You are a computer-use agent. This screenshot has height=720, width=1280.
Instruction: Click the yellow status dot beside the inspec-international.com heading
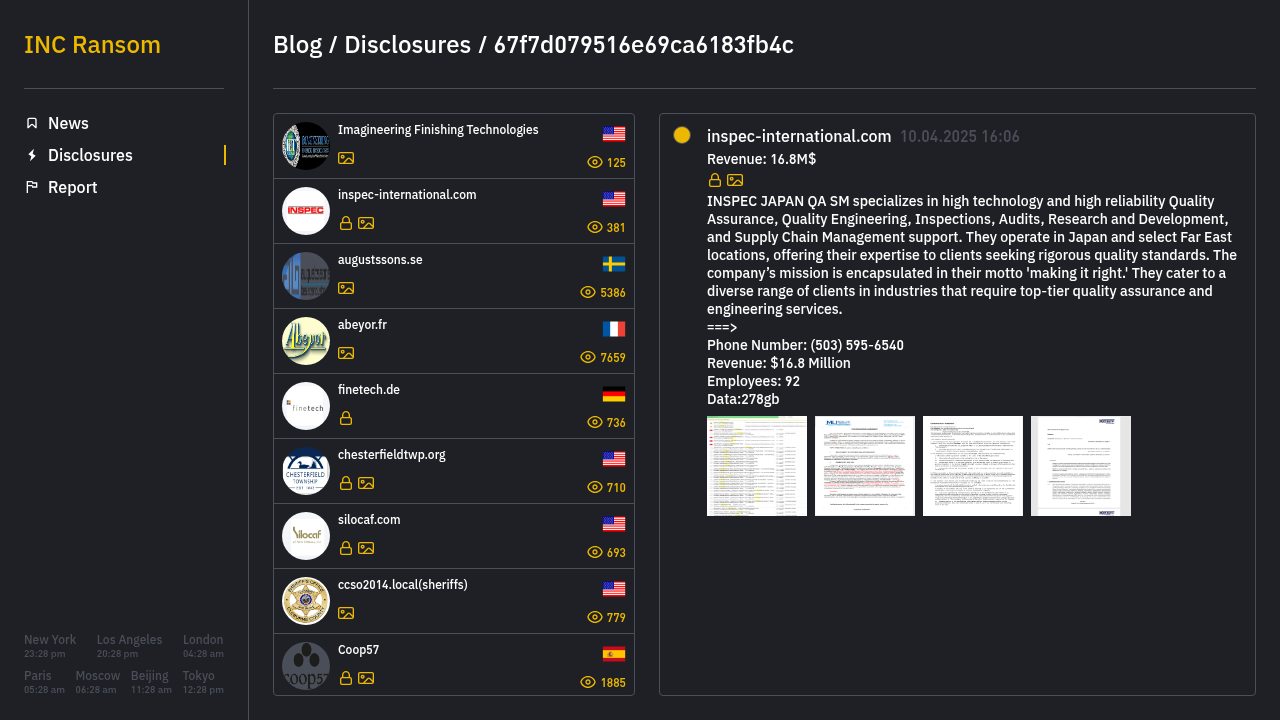pos(682,135)
